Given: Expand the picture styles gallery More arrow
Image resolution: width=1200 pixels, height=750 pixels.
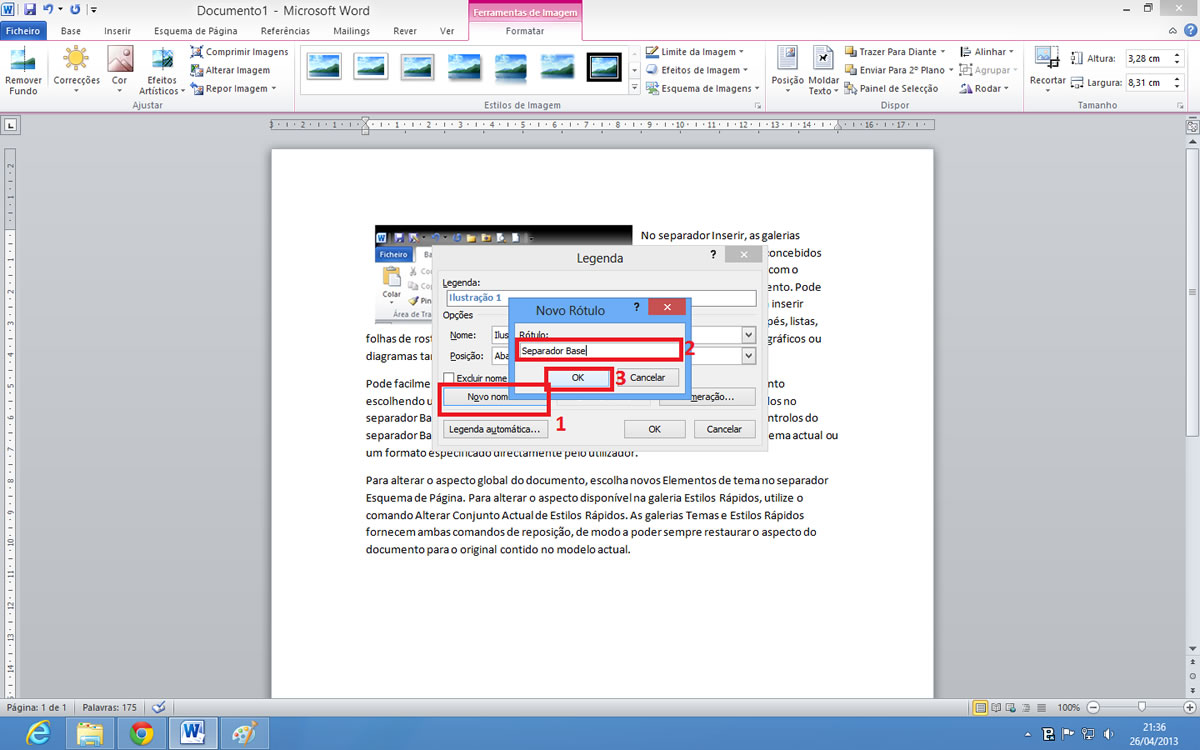Looking at the screenshot, I should click(635, 89).
